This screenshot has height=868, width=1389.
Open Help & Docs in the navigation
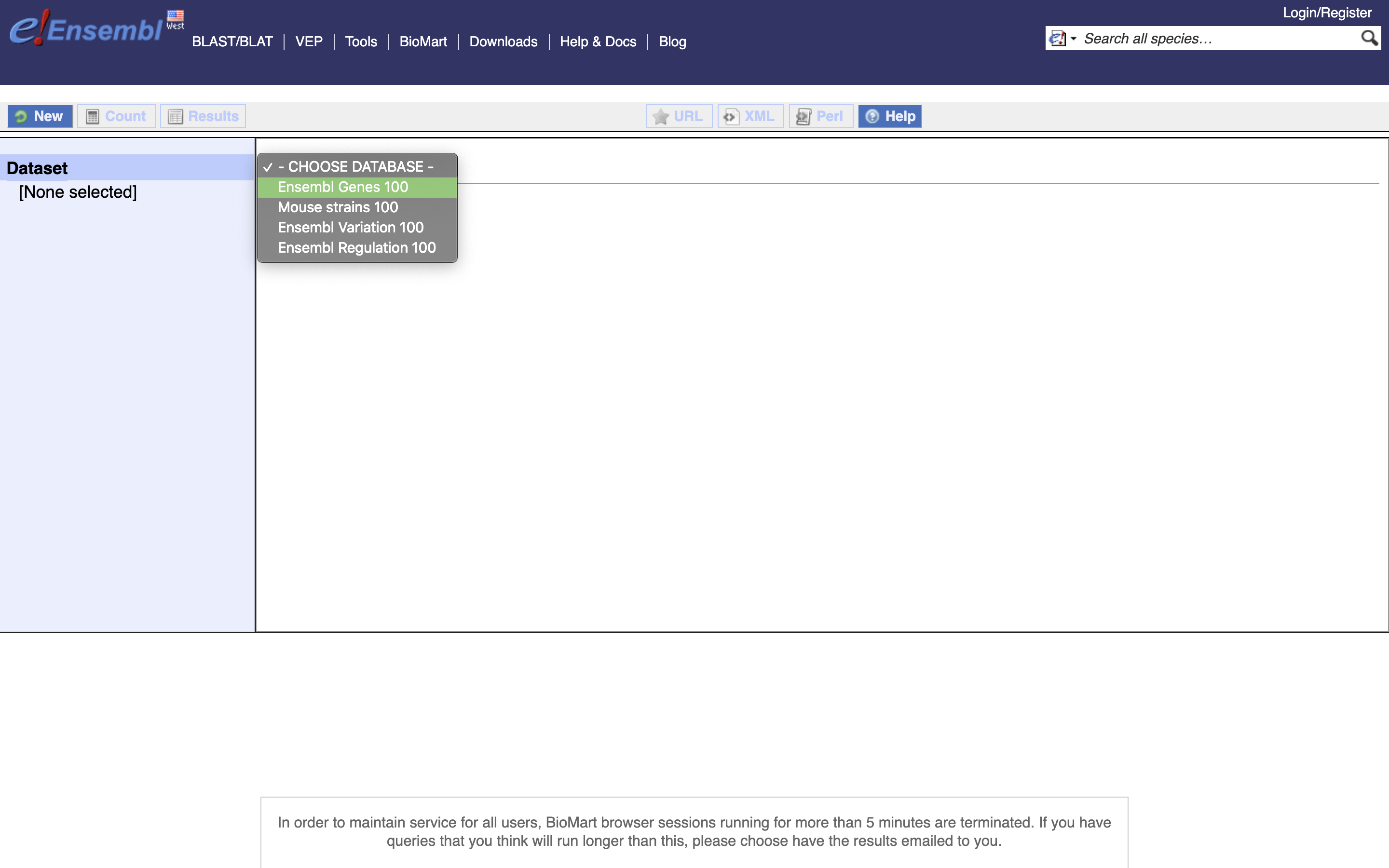(598, 42)
